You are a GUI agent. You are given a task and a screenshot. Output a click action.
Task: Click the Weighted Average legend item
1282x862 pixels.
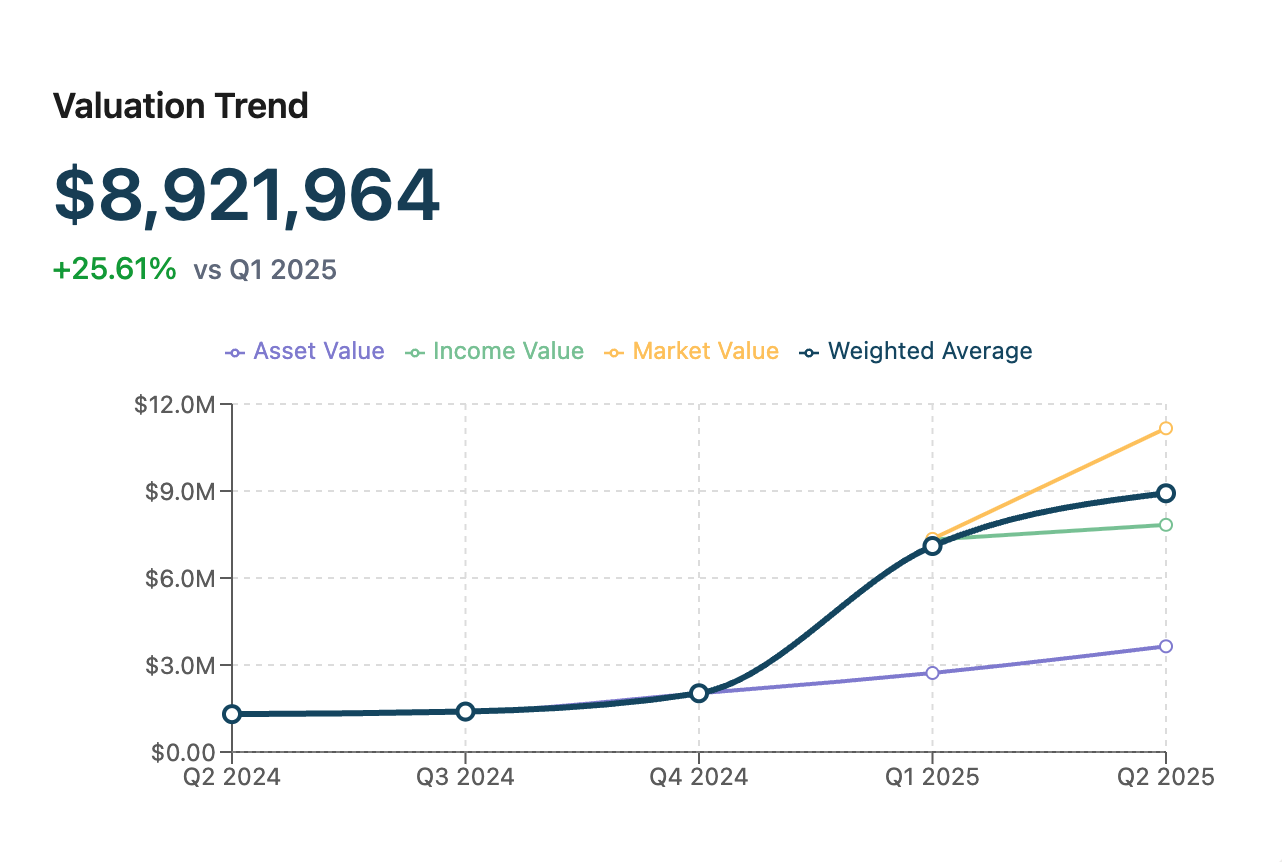(x=916, y=352)
